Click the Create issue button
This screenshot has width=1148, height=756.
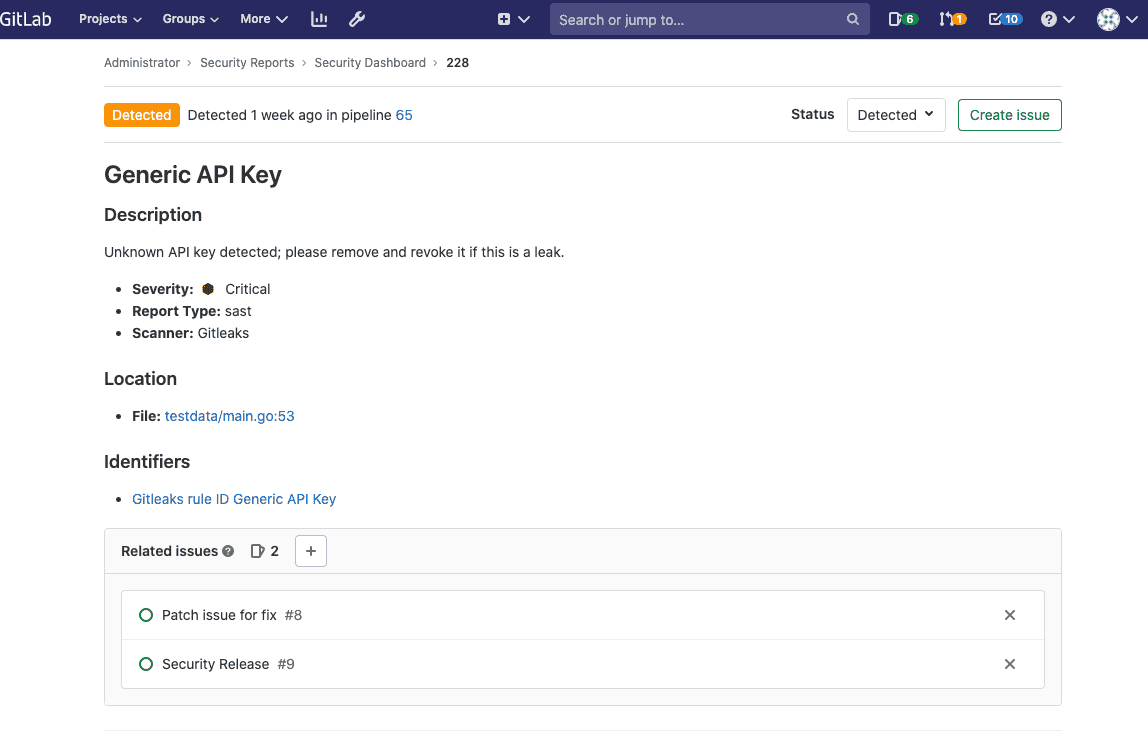1009,114
